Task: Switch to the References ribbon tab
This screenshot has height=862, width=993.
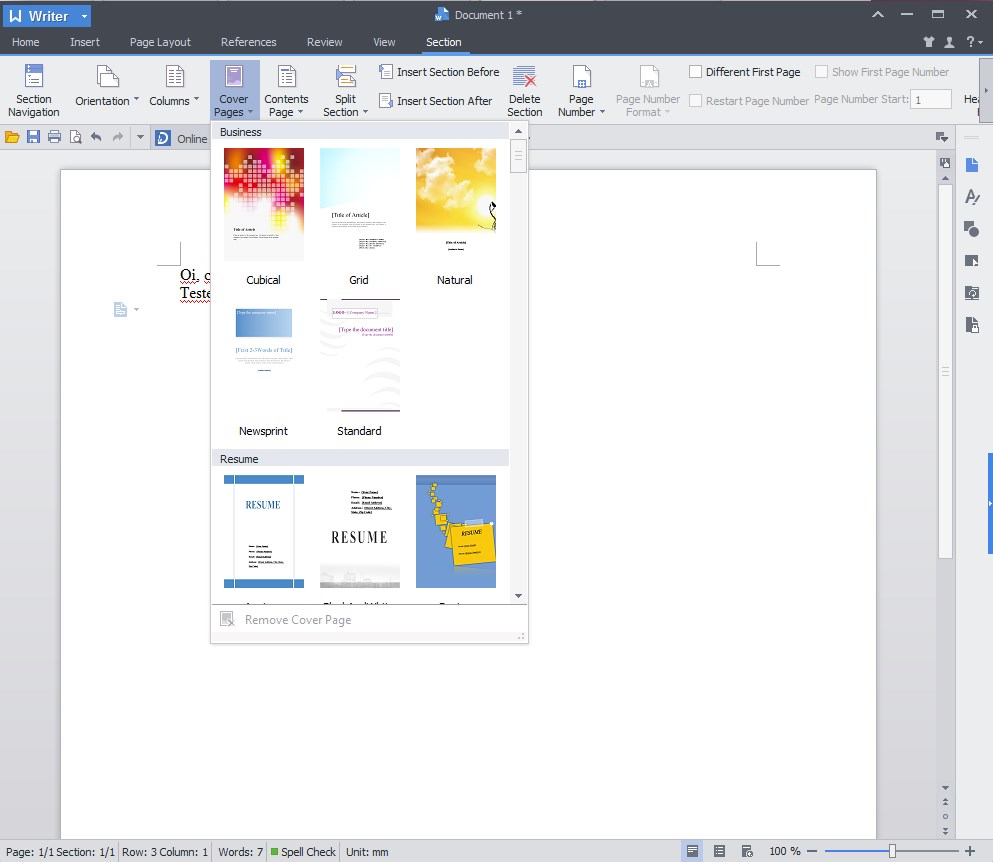Action: point(248,42)
